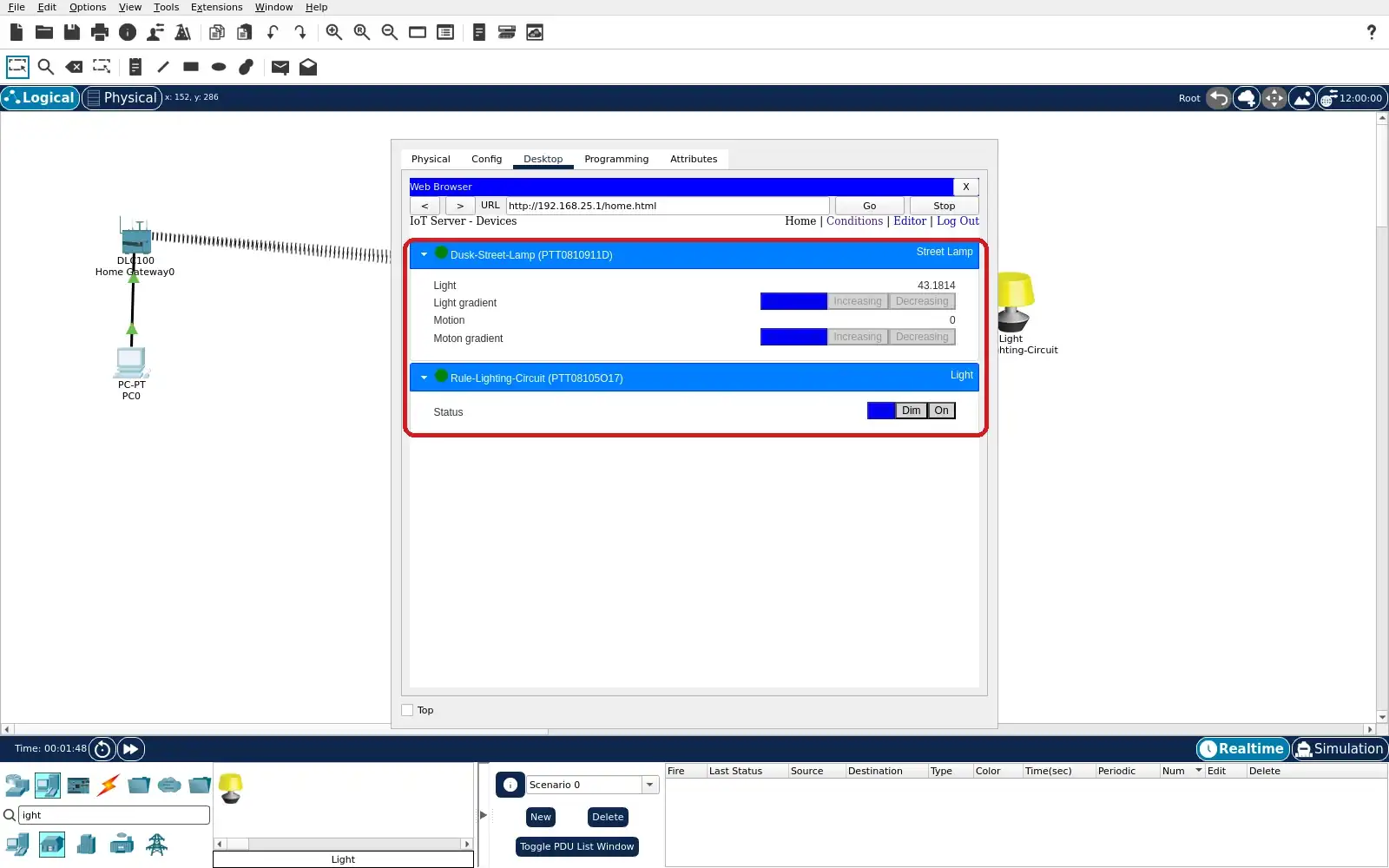This screenshot has height=868, width=1389.
Task: Click the help question mark icon
Action: [1372, 32]
